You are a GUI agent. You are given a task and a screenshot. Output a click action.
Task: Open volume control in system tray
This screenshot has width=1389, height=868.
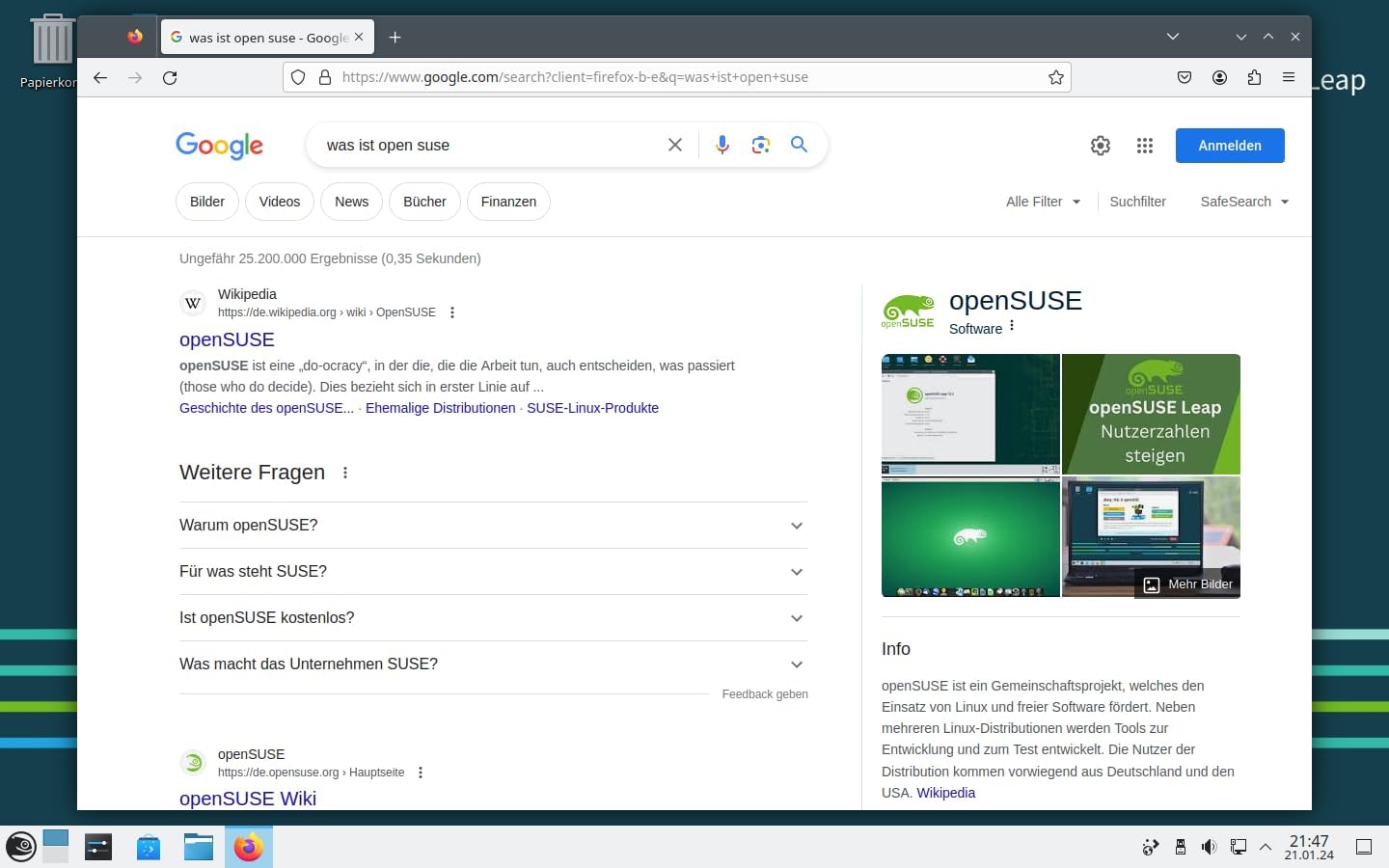[1209, 847]
